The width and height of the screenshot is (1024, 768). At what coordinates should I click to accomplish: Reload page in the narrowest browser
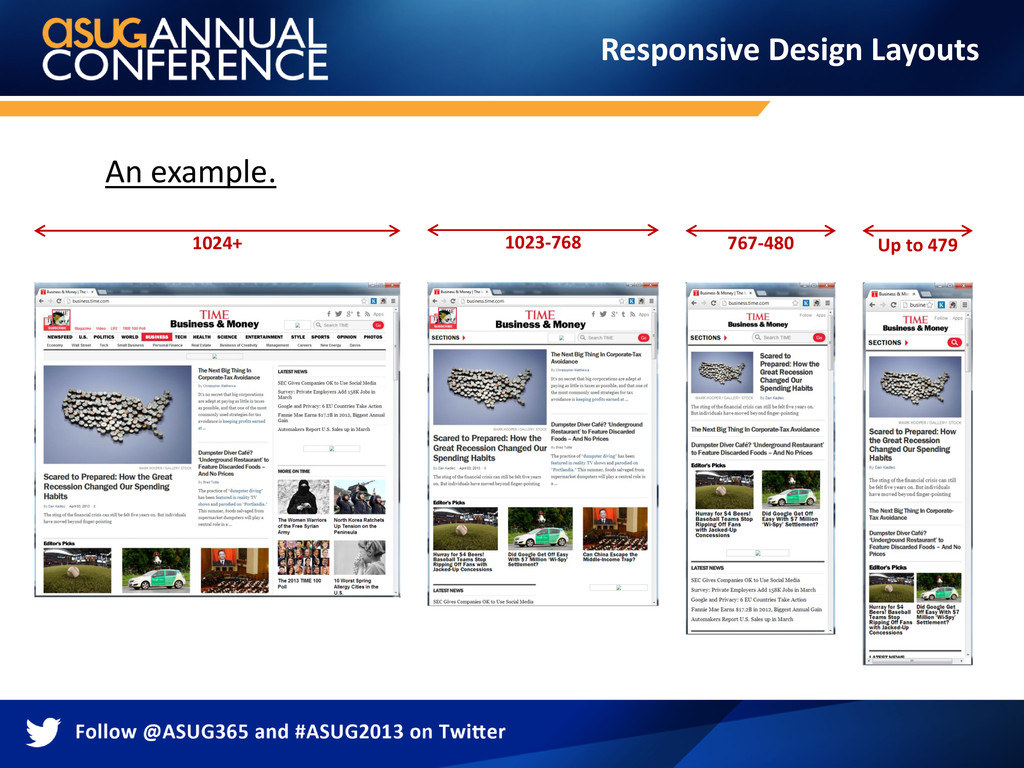(x=893, y=304)
